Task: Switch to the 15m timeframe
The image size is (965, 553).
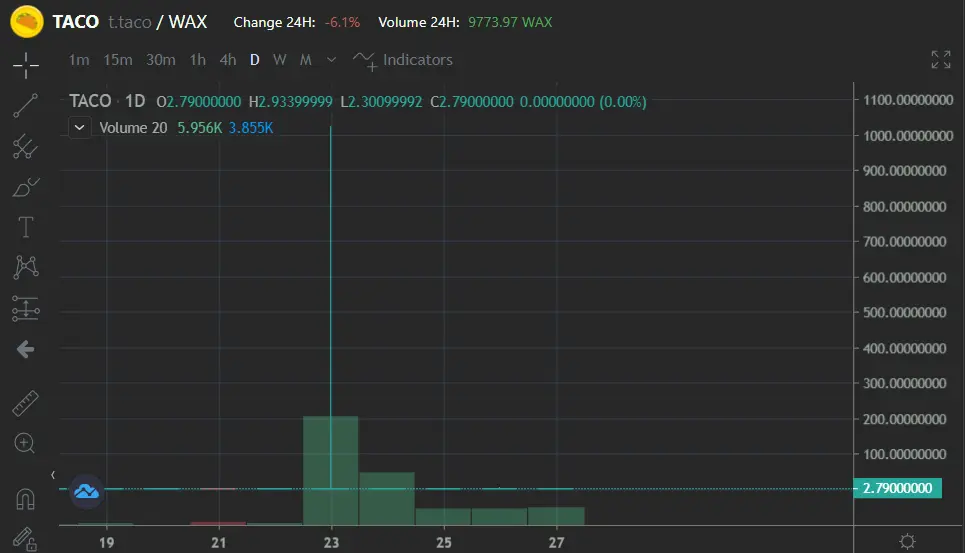Action: [118, 60]
